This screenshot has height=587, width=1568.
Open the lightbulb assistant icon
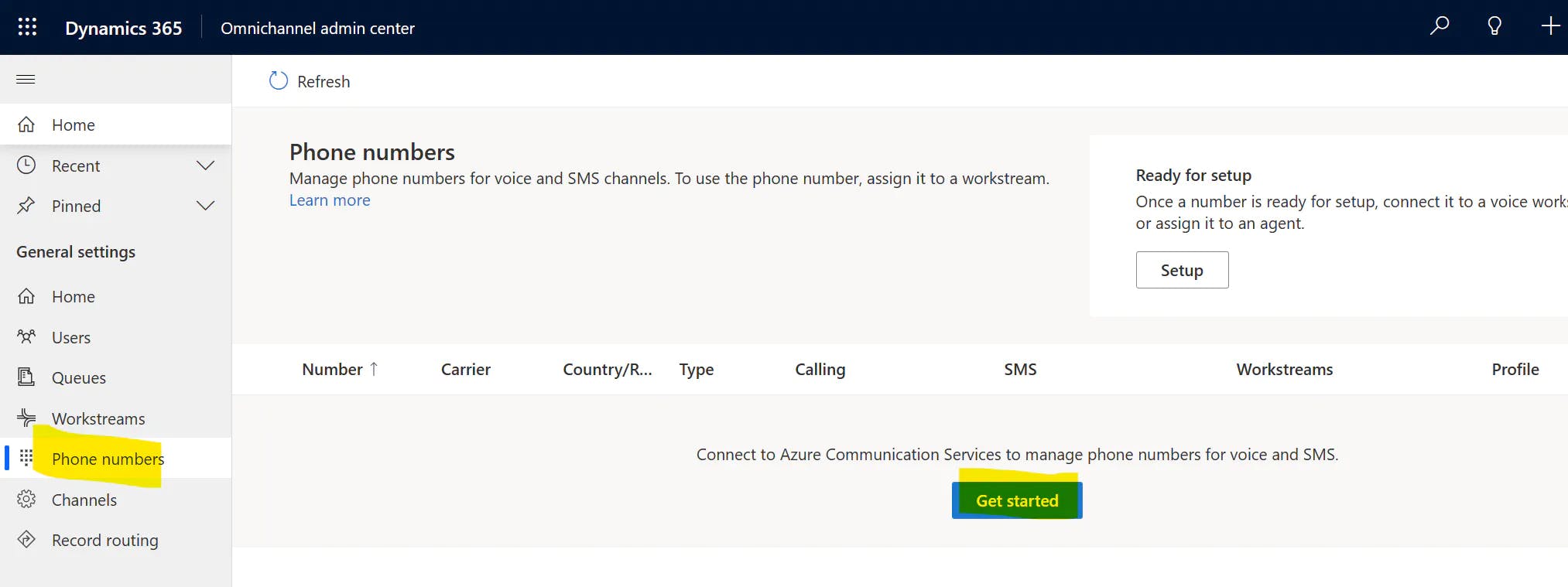[x=1494, y=26]
